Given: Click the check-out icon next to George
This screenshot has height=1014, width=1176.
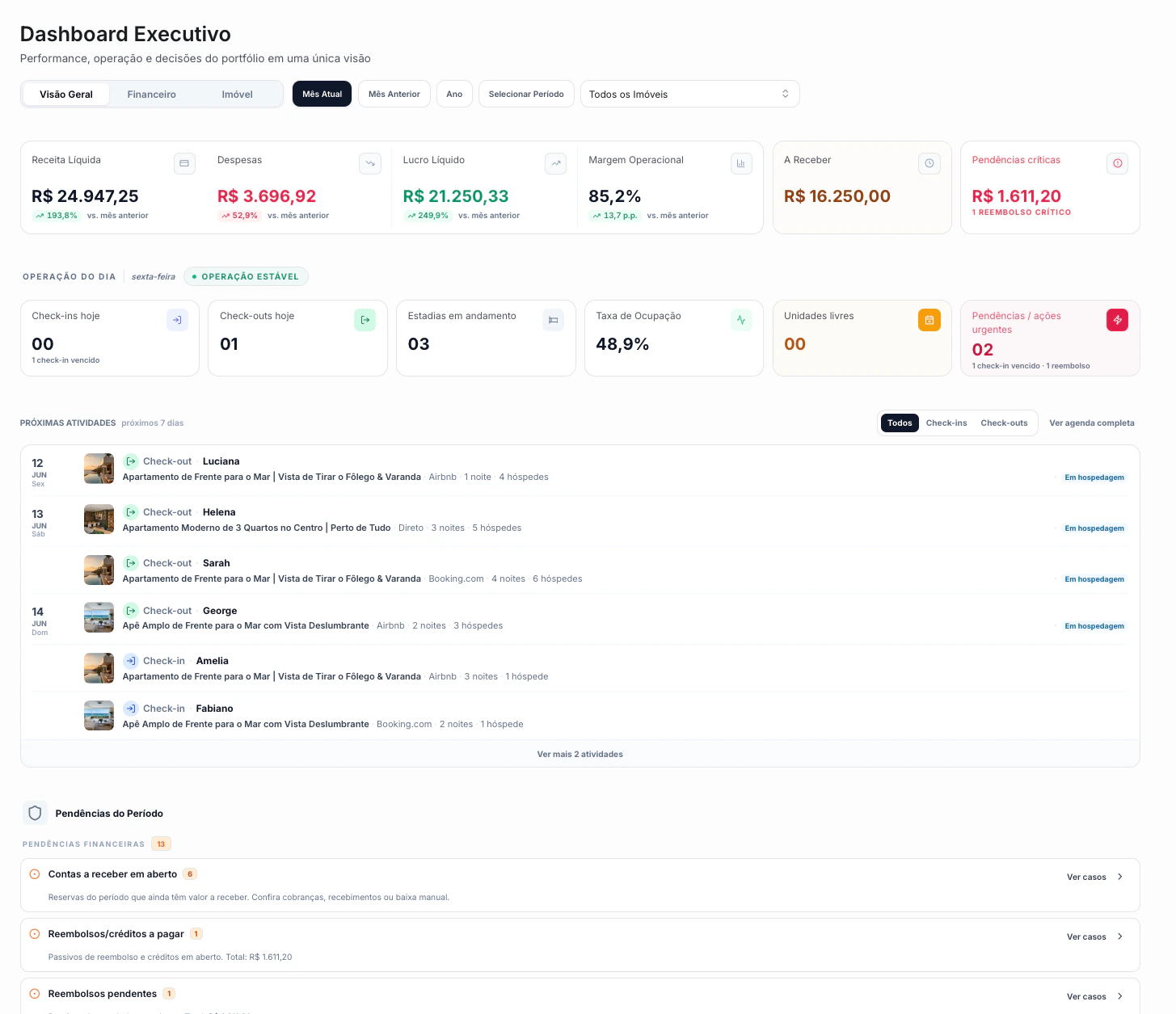Looking at the screenshot, I should 130,611.
